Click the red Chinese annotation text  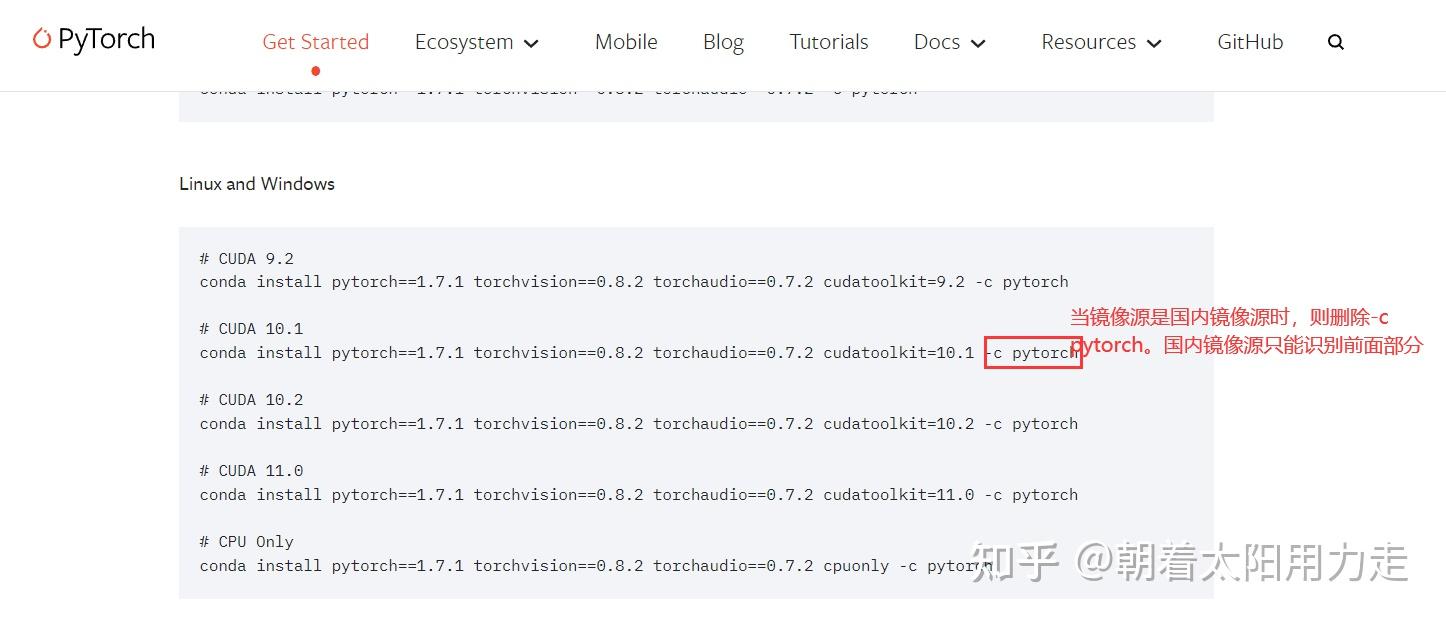[x=1230, y=331]
